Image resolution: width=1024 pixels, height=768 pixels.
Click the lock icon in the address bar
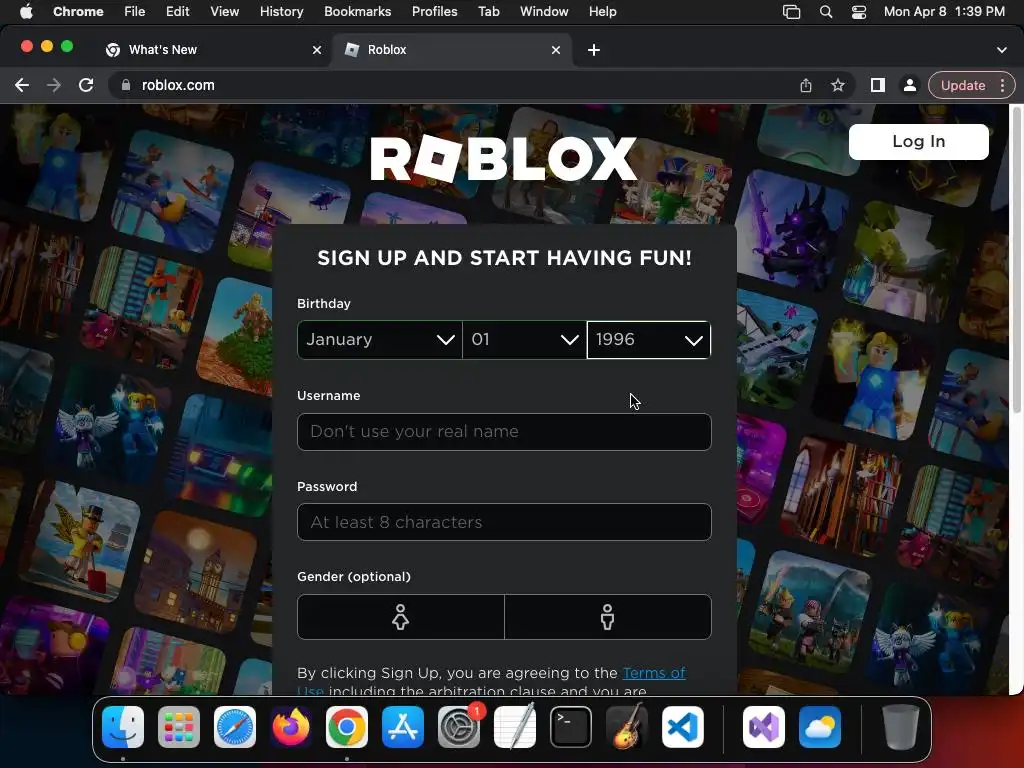tap(125, 85)
